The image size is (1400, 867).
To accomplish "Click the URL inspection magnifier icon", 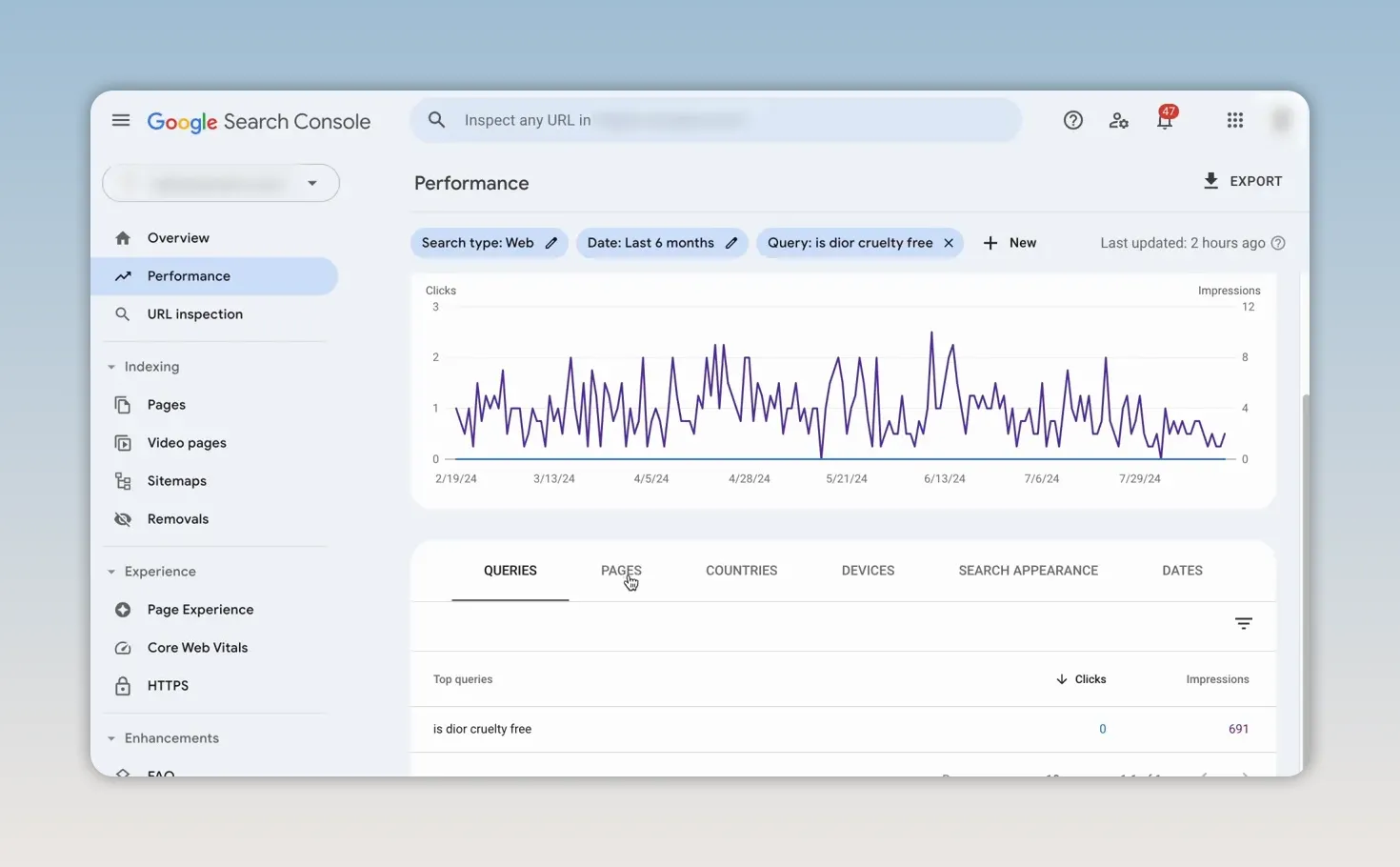I will pos(123,314).
